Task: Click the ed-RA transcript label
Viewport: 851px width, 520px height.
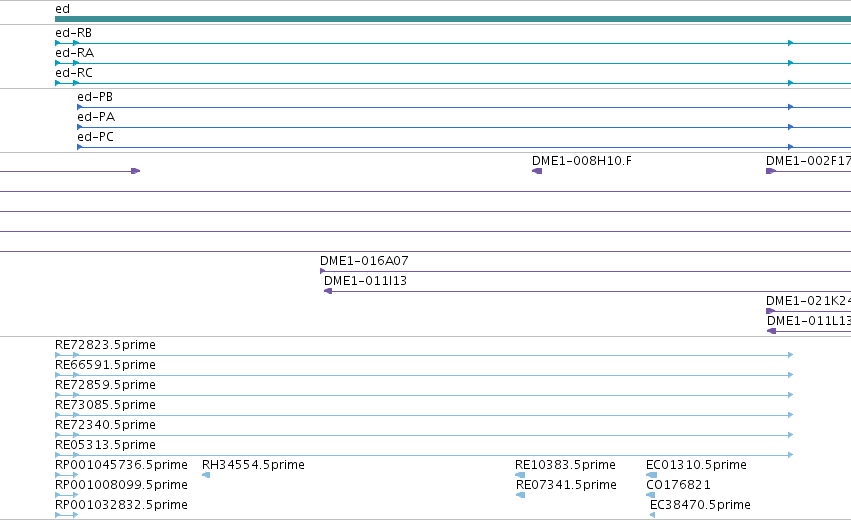Action: pyautogui.click(x=74, y=53)
